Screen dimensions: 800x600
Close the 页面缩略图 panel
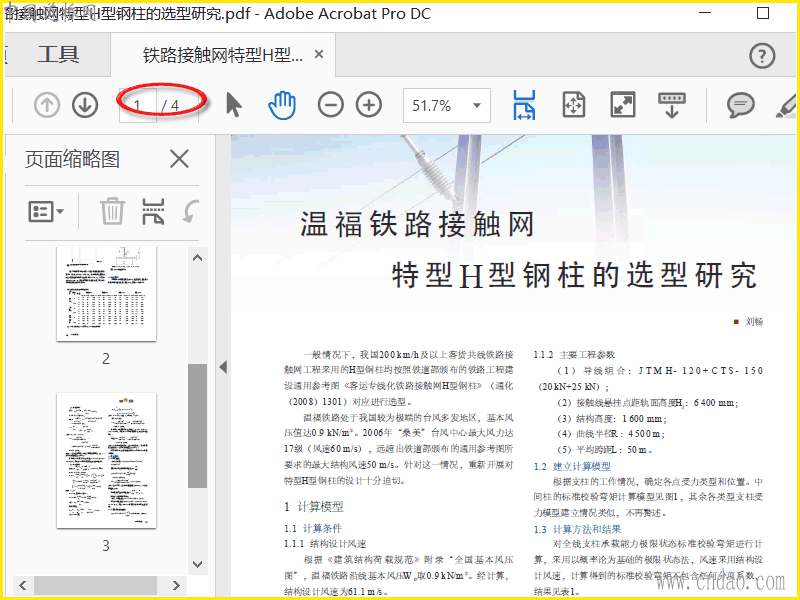(x=179, y=159)
